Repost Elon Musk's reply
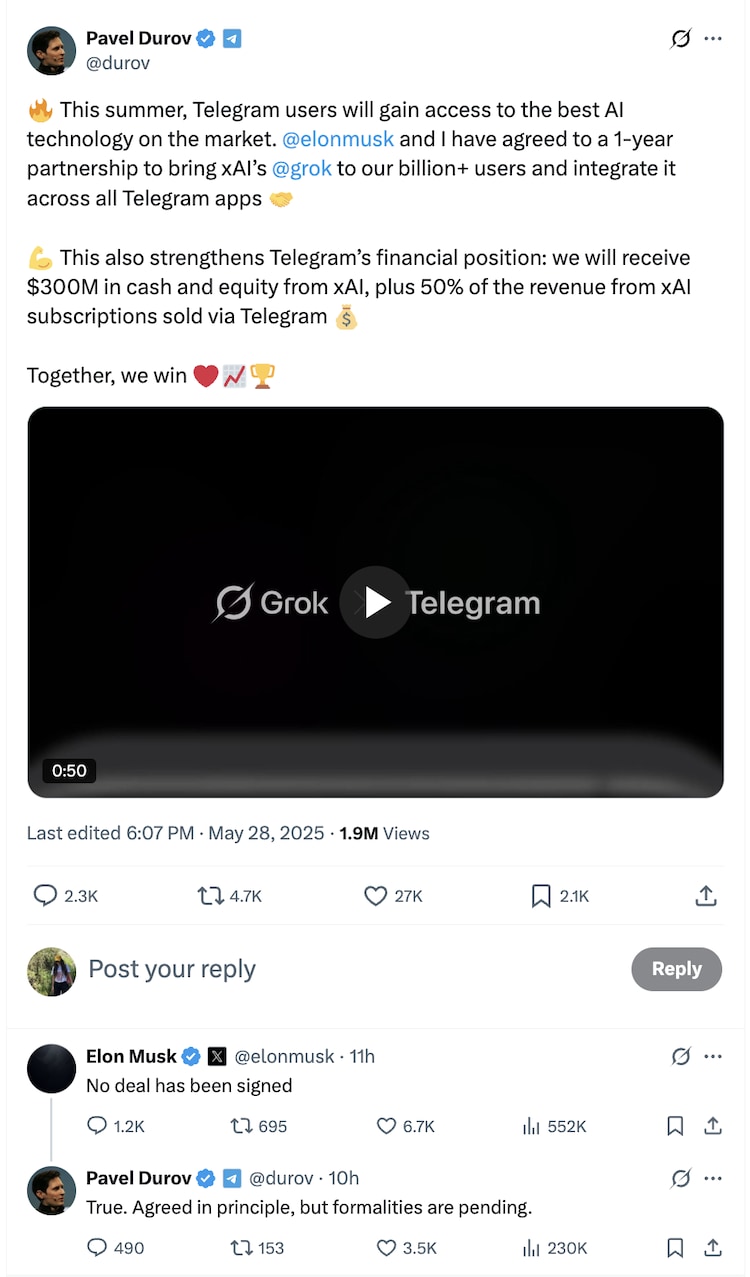 [241, 1126]
